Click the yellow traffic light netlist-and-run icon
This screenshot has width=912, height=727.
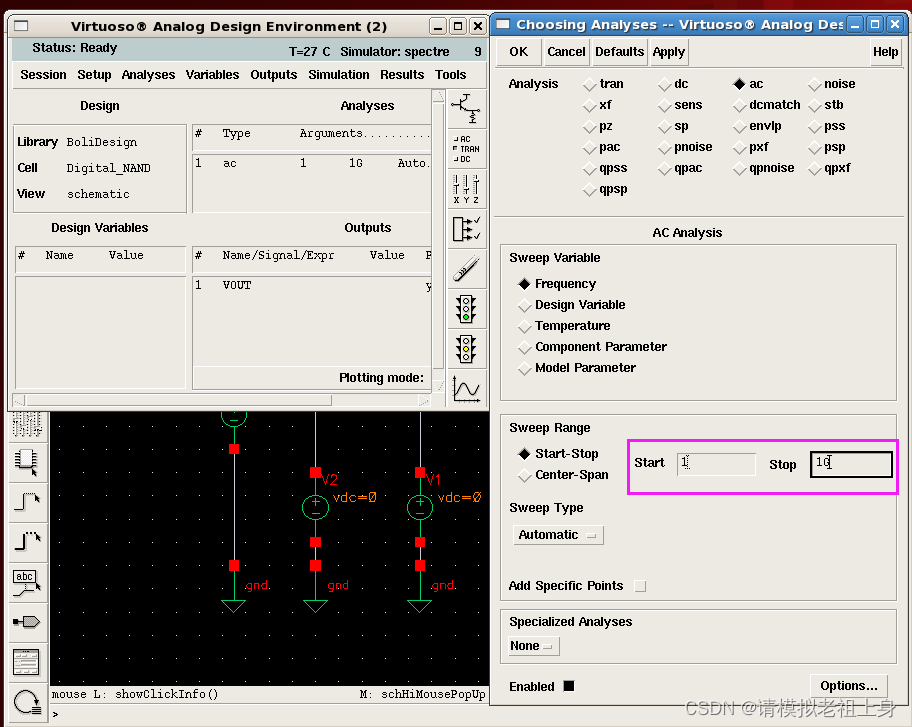(466, 349)
